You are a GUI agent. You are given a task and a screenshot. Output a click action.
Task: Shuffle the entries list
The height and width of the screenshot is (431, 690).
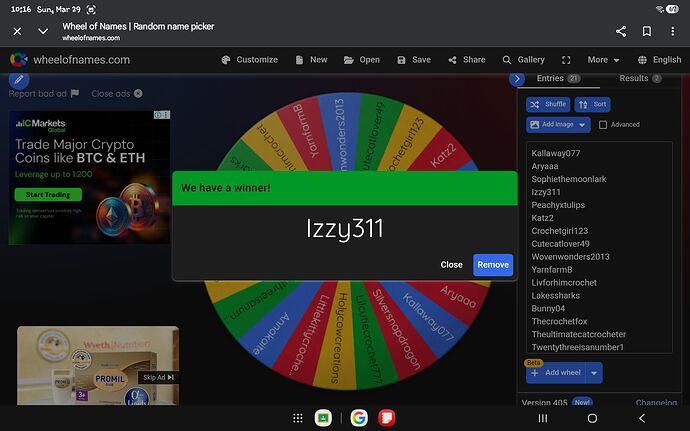[x=548, y=104]
